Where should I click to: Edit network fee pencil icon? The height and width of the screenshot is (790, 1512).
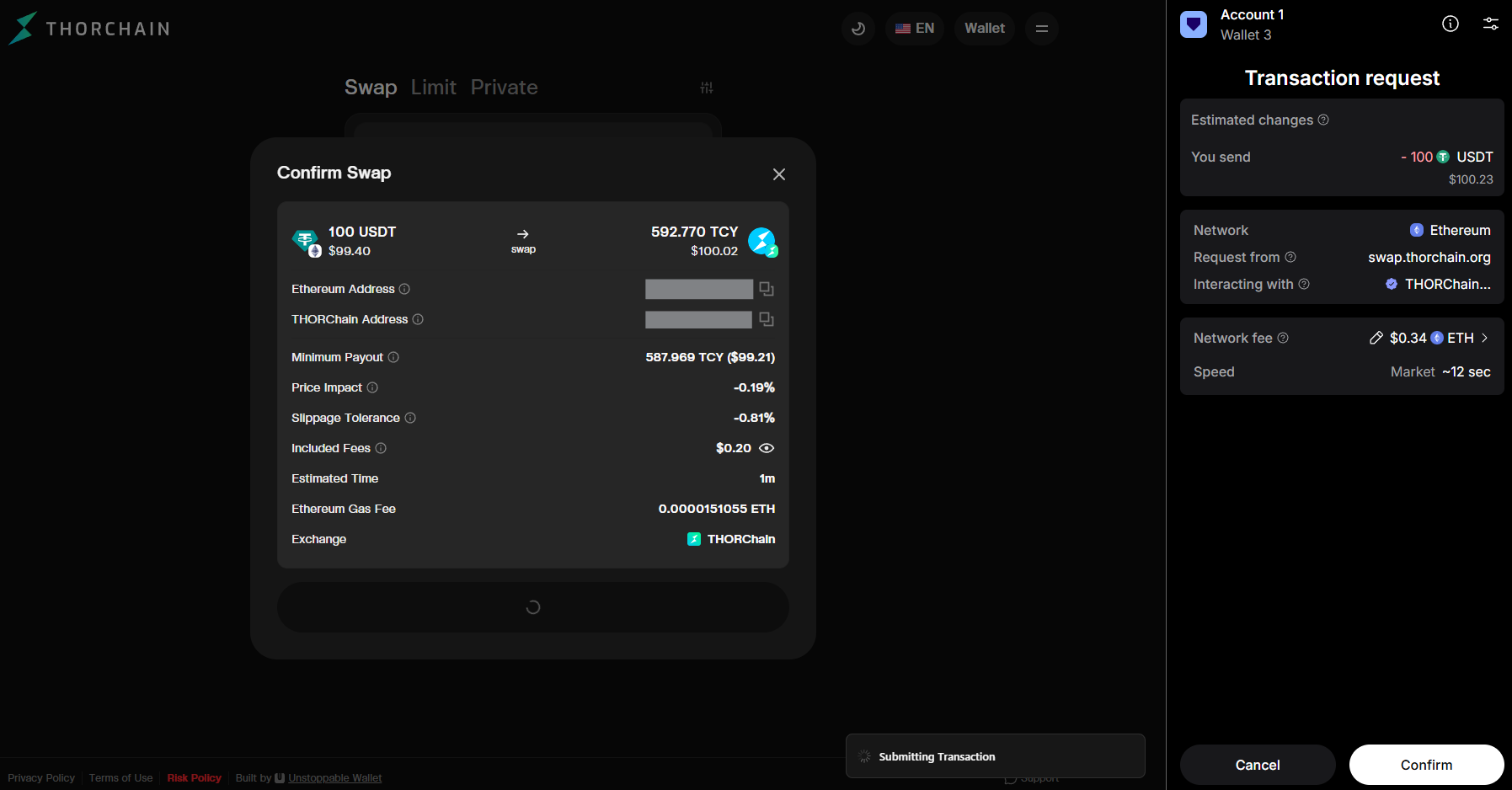click(x=1376, y=338)
